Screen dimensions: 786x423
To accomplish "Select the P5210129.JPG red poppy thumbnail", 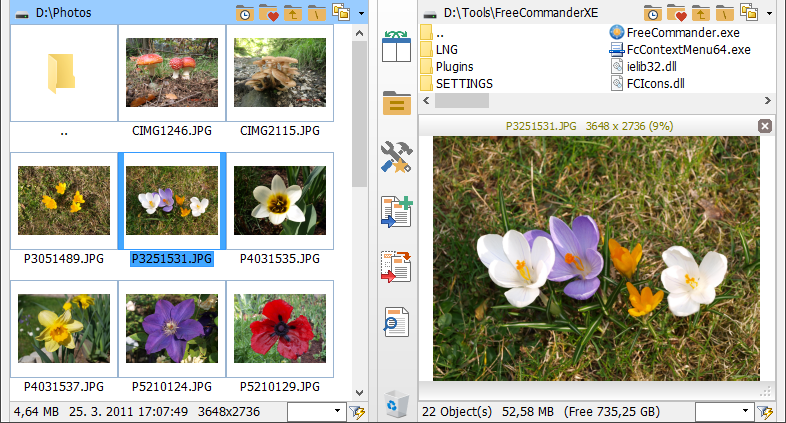I will point(280,328).
